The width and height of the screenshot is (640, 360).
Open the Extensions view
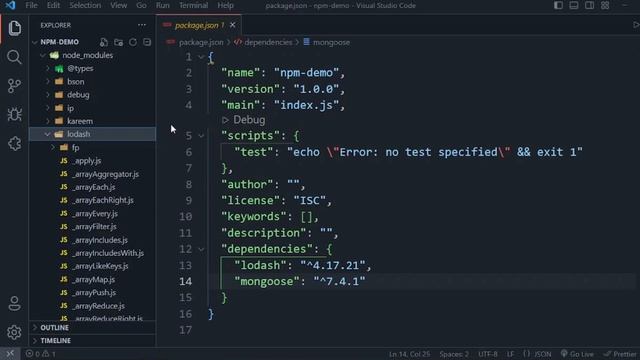click(x=15, y=144)
